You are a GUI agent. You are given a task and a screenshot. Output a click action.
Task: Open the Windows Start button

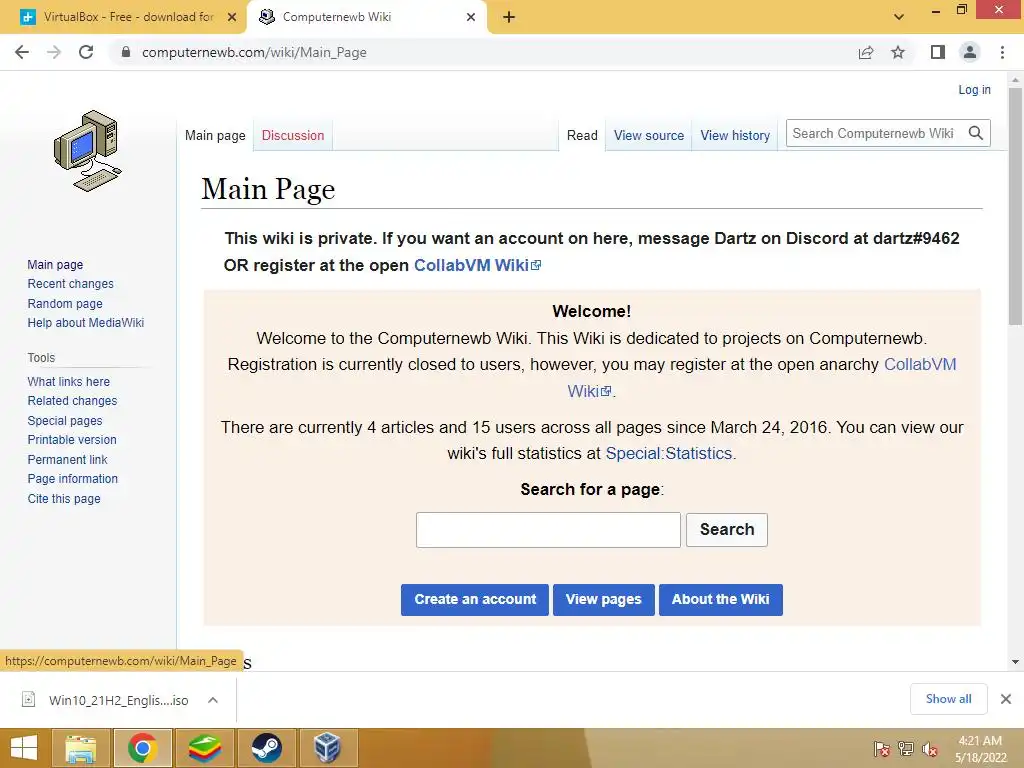(x=24, y=748)
